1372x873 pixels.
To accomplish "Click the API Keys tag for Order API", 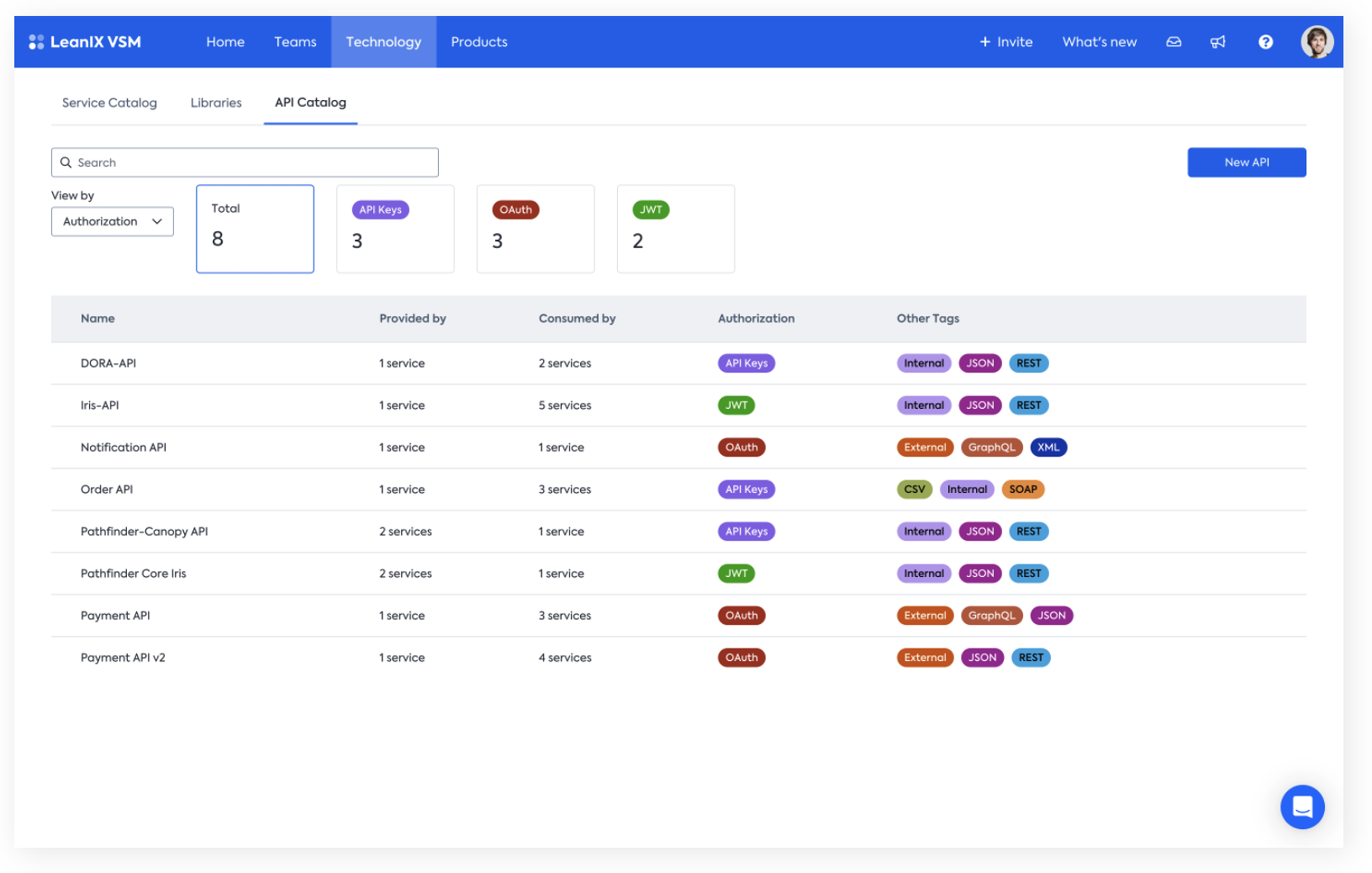I will (x=747, y=489).
